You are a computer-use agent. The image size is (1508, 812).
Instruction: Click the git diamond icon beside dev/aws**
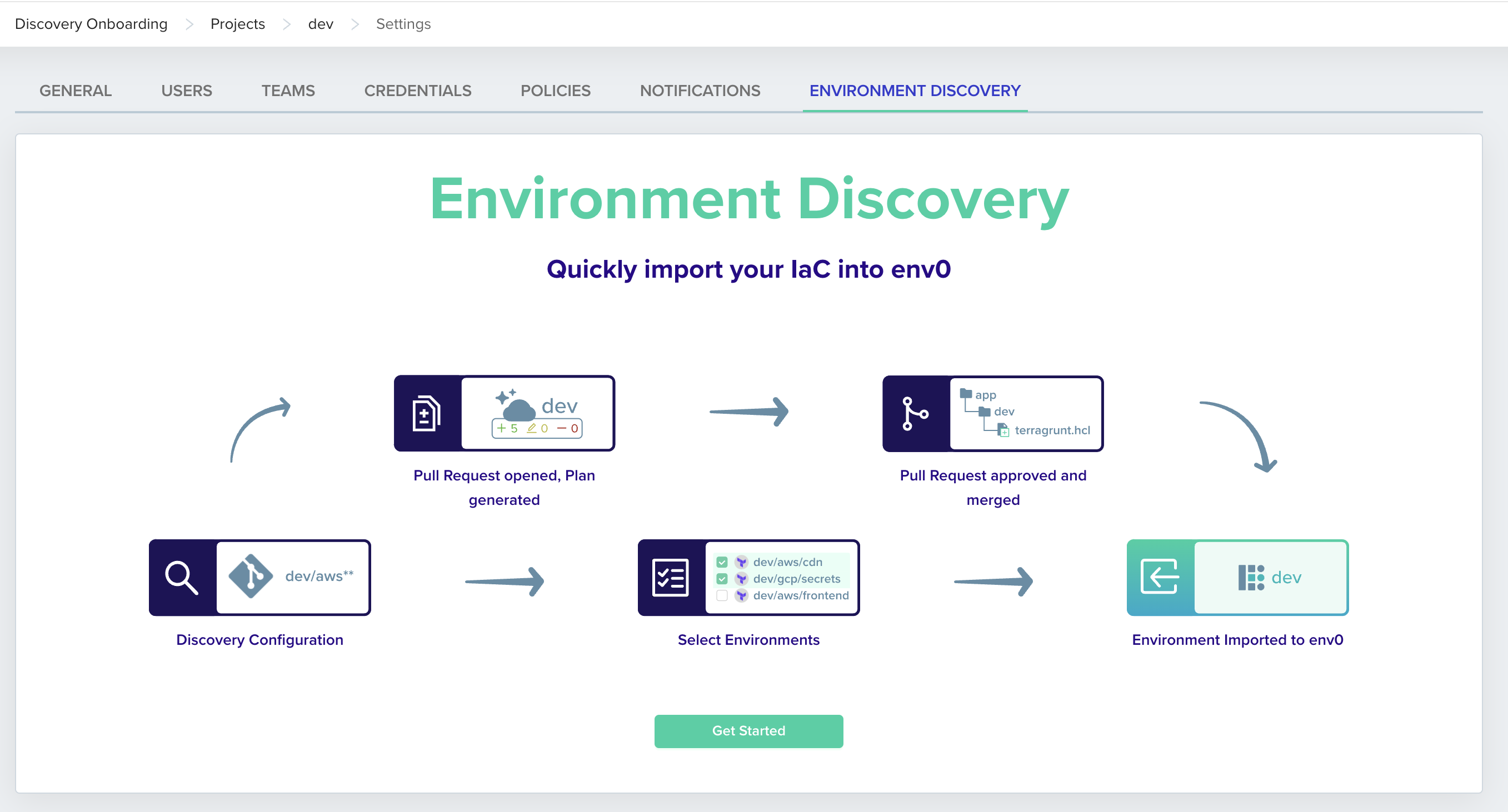(251, 577)
